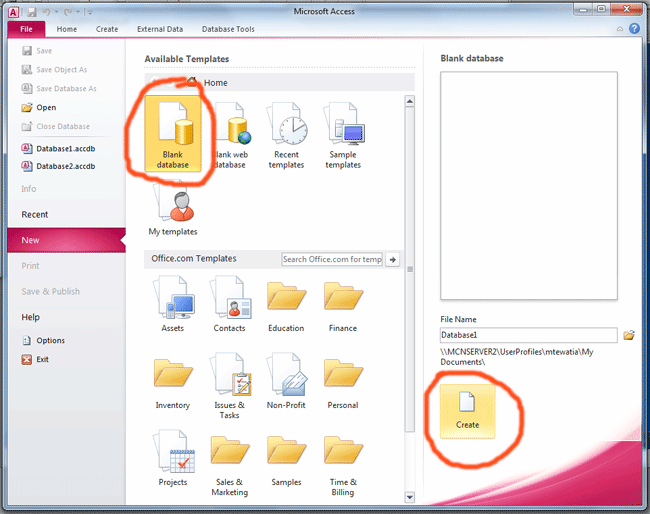Open Recent templates

[x=286, y=135]
